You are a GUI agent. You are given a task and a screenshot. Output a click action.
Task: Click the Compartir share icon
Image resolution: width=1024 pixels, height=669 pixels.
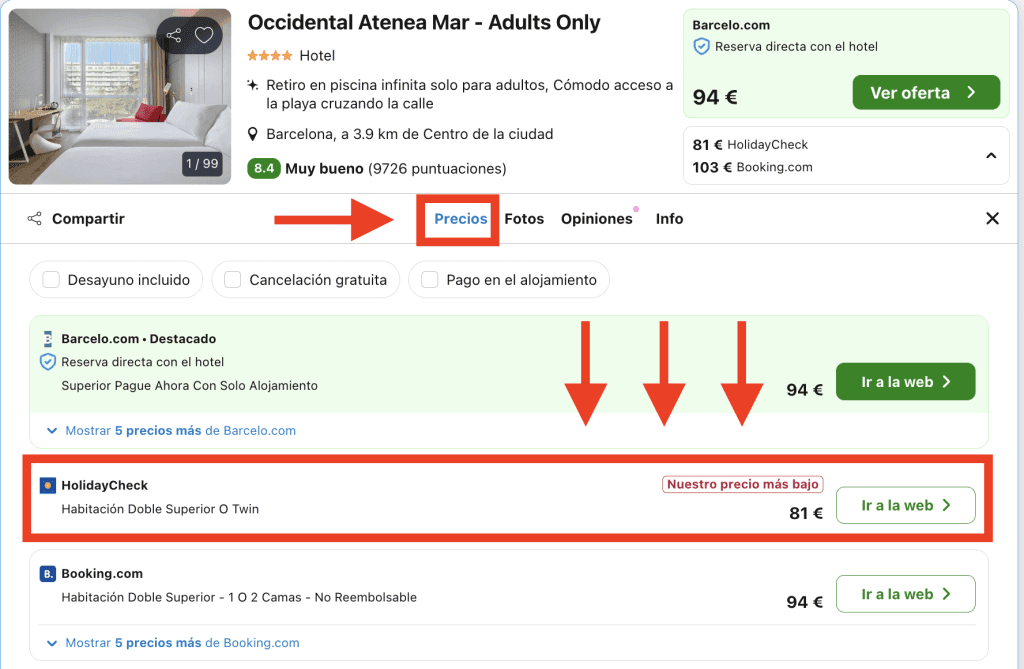[35, 219]
